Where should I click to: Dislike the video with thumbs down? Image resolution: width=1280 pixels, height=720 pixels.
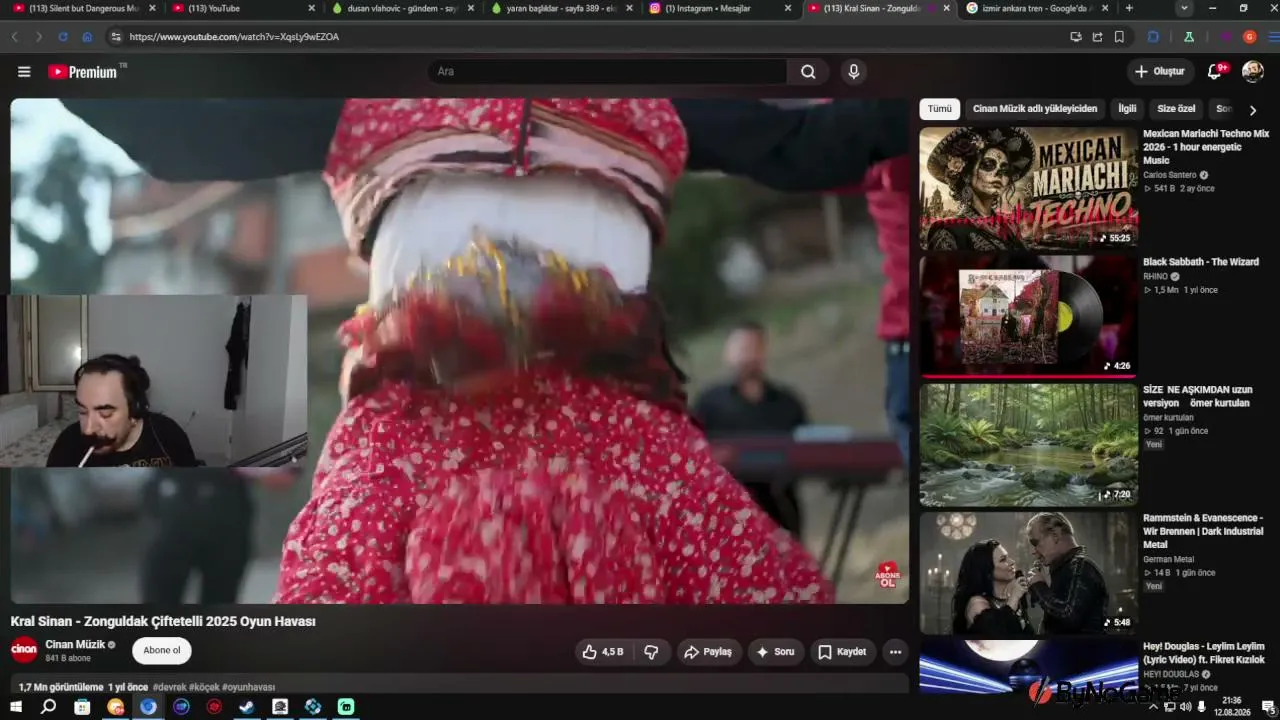(651, 652)
